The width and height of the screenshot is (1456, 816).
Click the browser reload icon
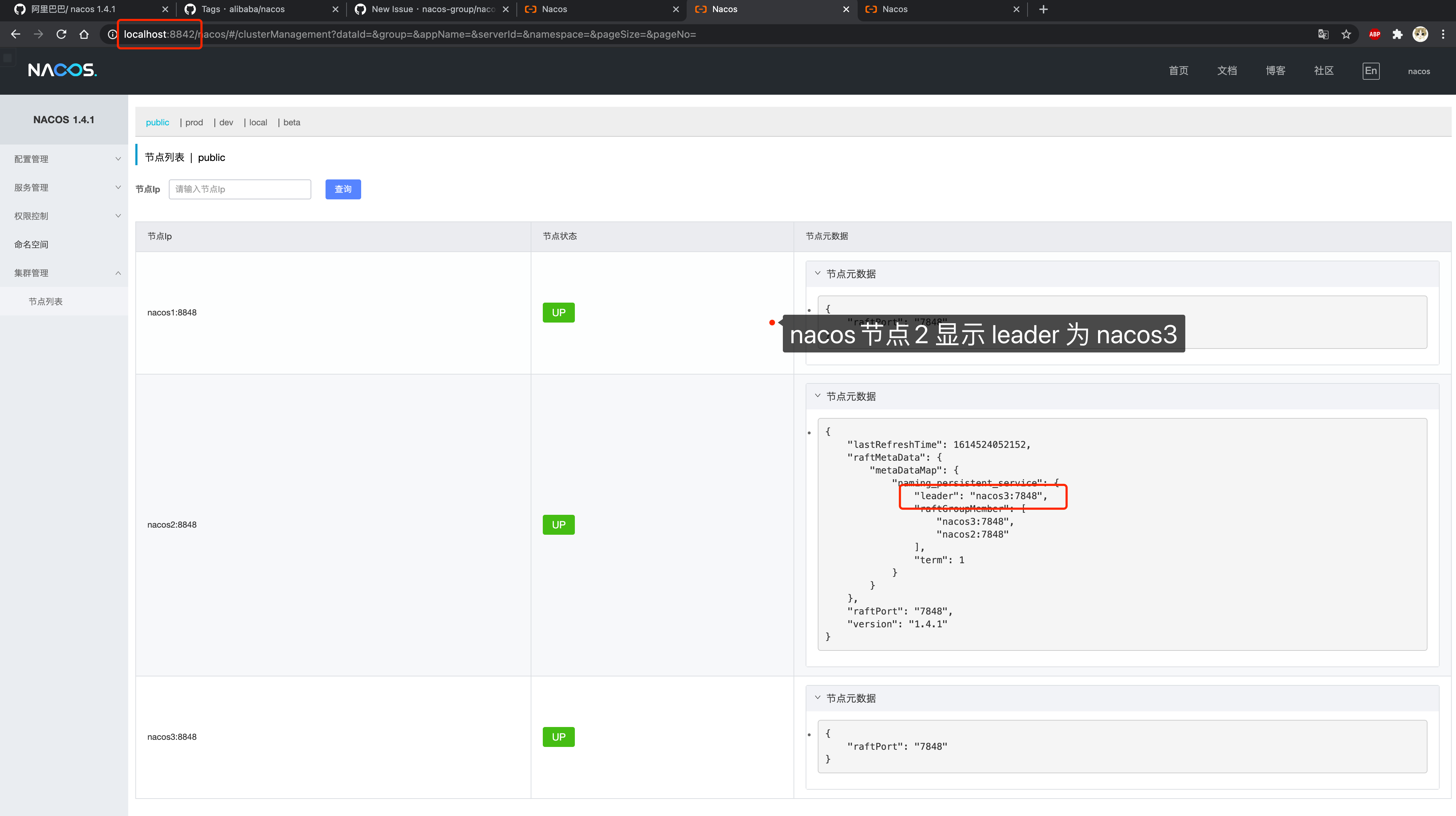[61, 35]
